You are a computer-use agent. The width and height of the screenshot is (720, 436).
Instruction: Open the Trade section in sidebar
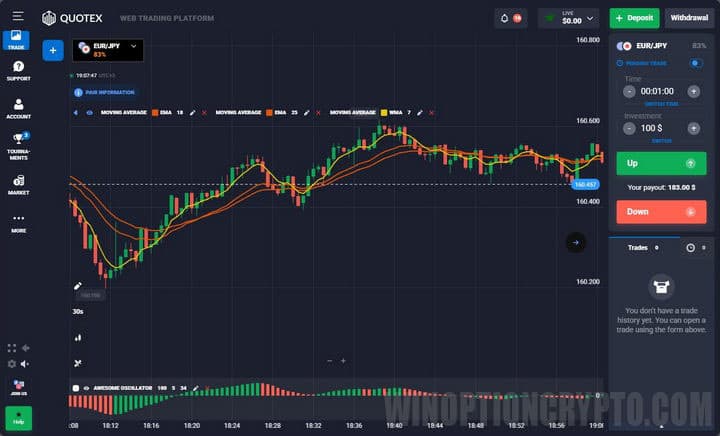16,40
